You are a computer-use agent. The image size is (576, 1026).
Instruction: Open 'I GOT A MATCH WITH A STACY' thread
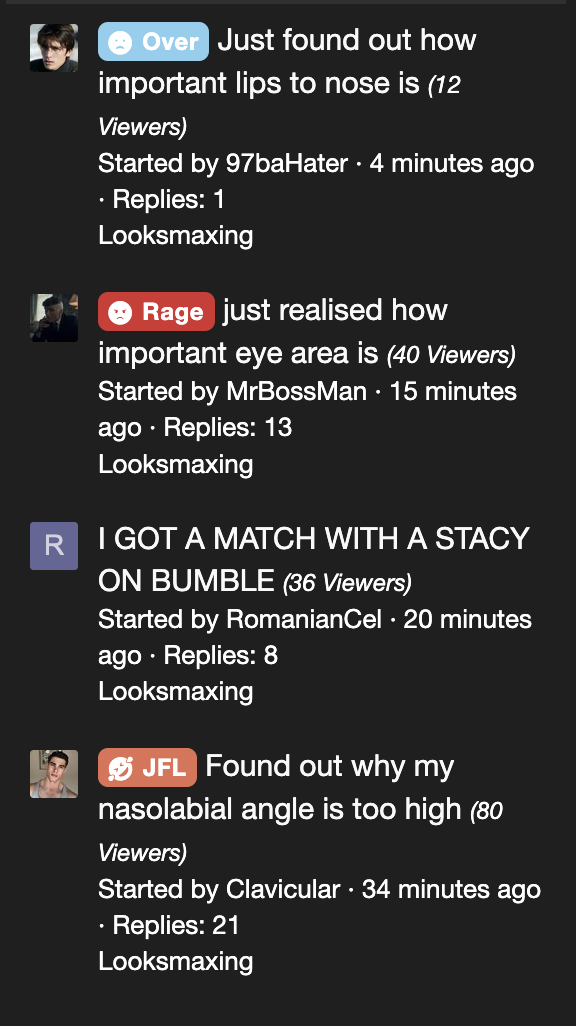click(x=314, y=559)
